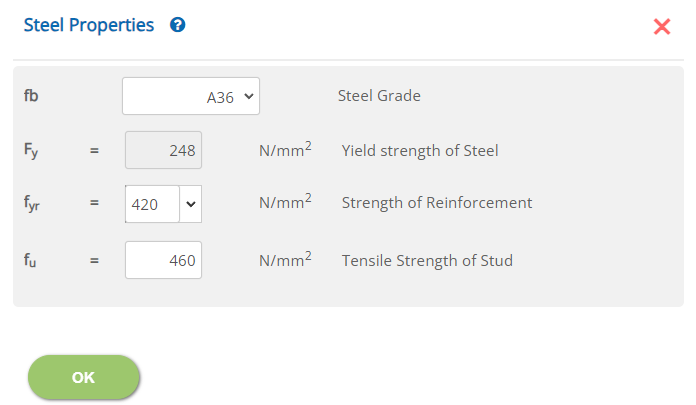Click the 420 reinforcement strength value
The width and height of the screenshot is (696, 405).
(152, 203)
